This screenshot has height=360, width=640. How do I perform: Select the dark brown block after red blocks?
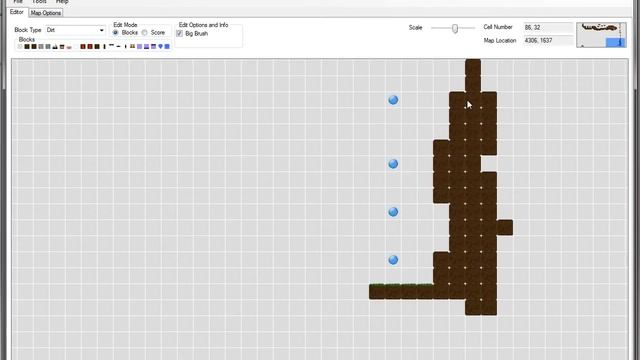(x=97, y=47)
